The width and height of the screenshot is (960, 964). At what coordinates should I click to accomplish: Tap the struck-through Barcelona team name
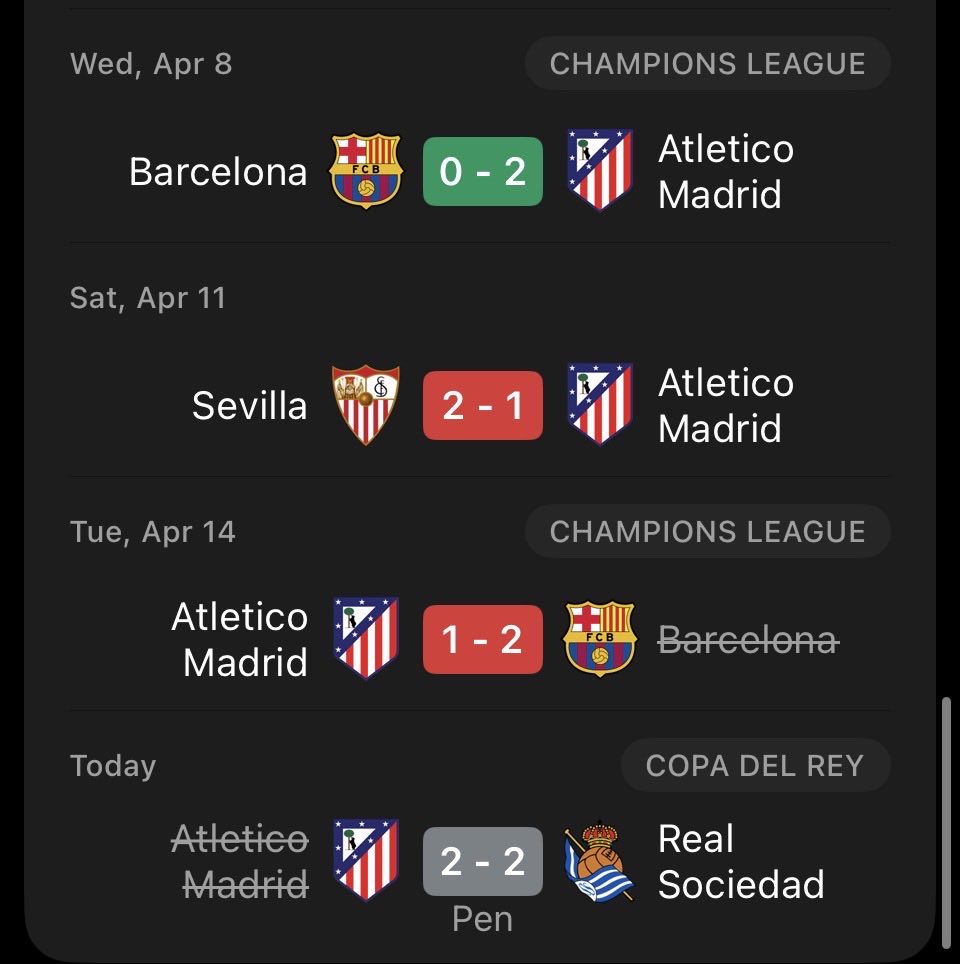coord(748,640)
